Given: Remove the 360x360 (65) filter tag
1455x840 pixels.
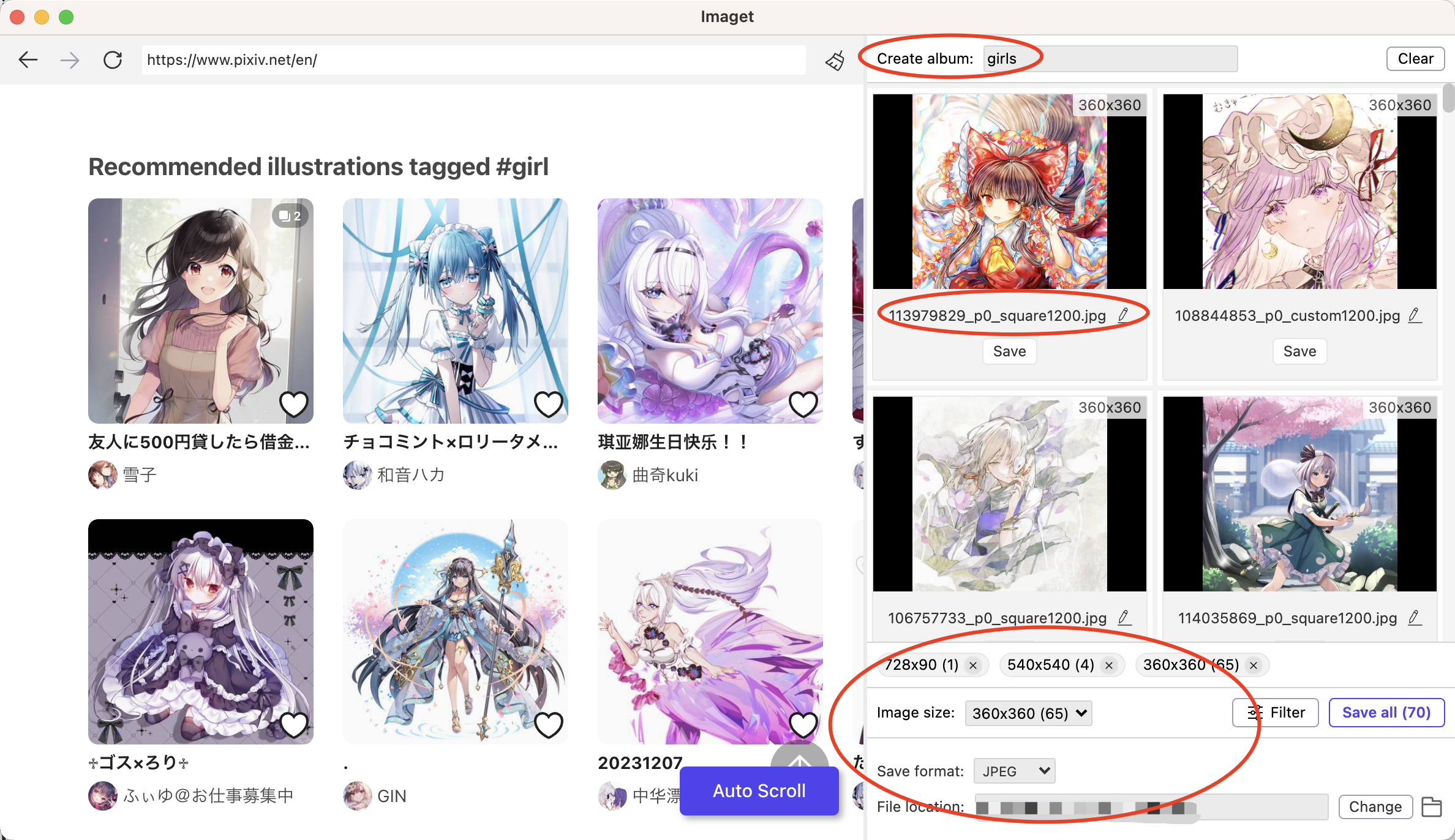Looking at the screenshot, I should point(1255,665).
